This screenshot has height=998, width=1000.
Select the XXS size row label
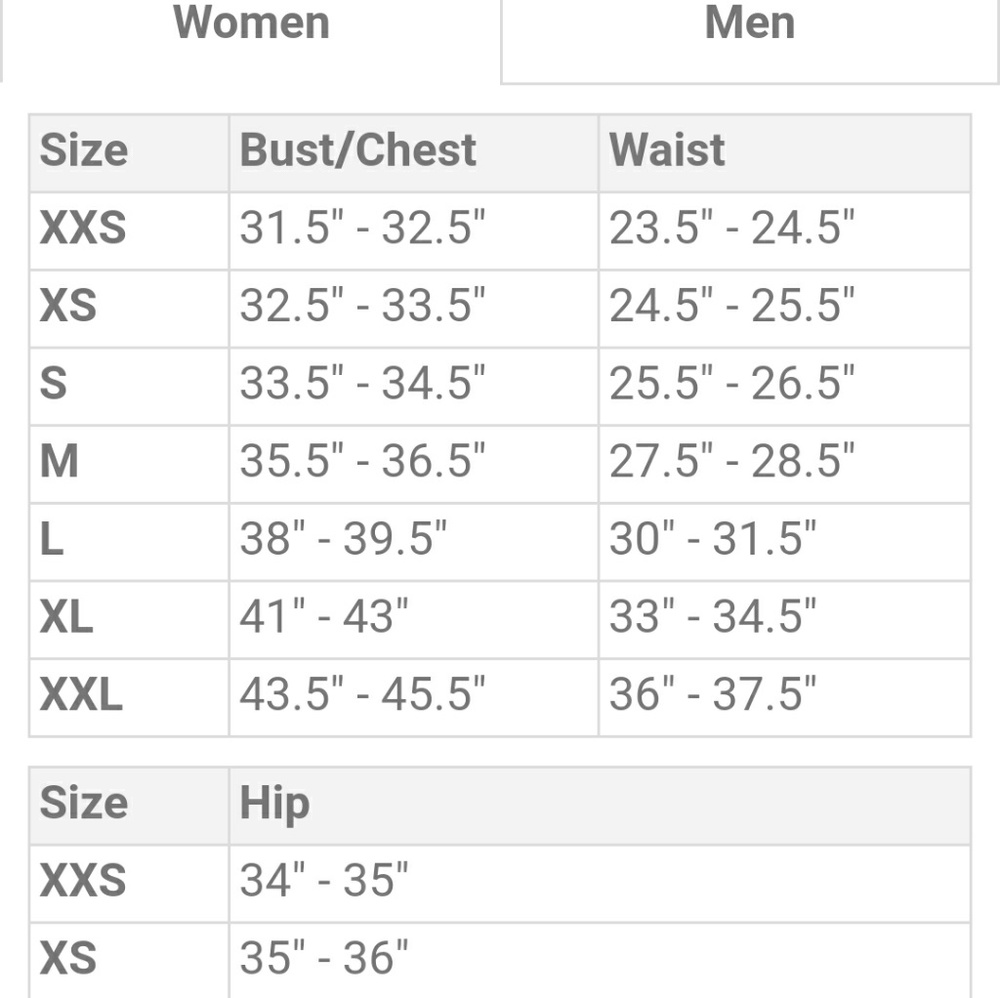pyautogui.click(x=83, y=229)
